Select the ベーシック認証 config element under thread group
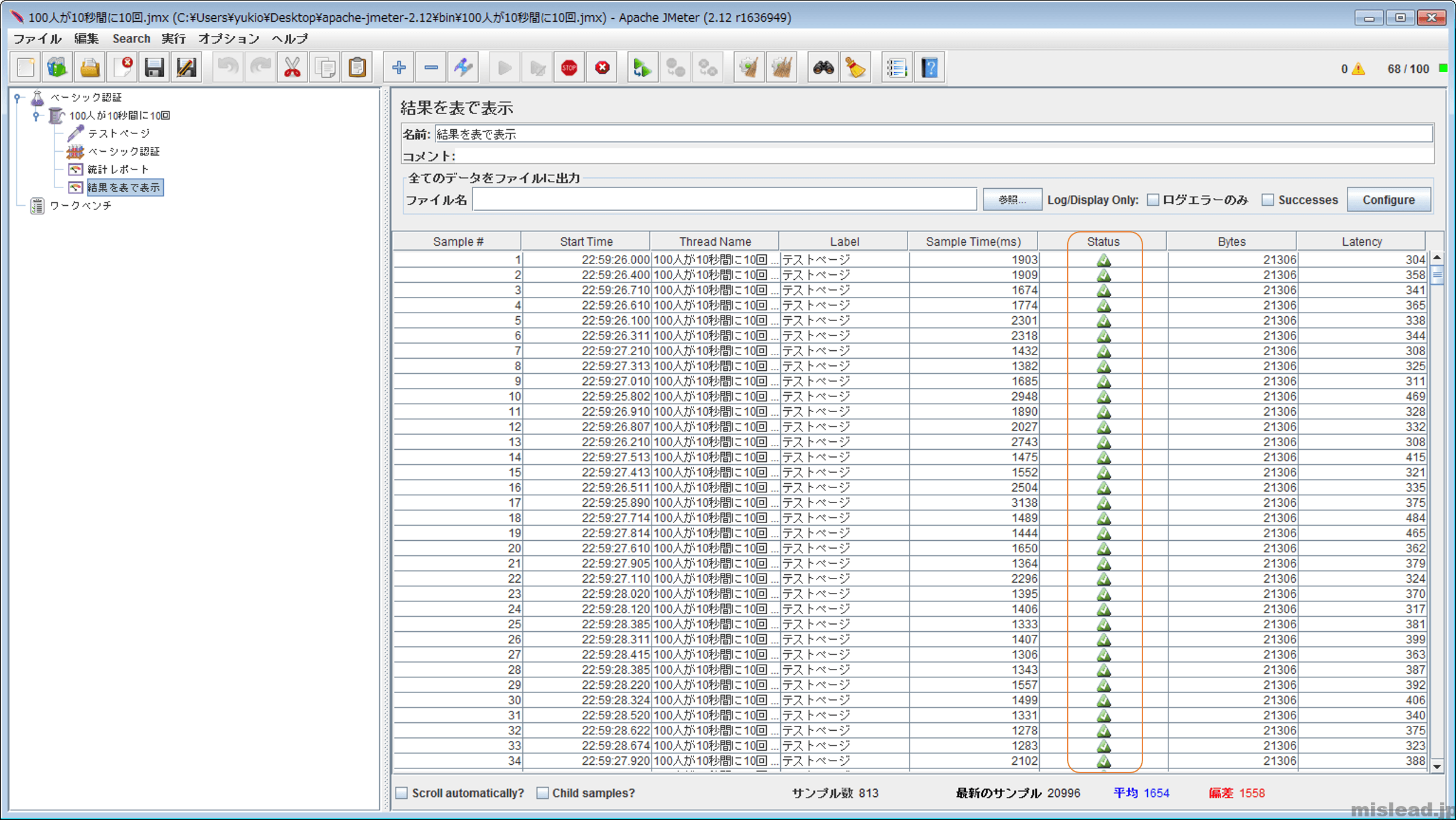 124,152
